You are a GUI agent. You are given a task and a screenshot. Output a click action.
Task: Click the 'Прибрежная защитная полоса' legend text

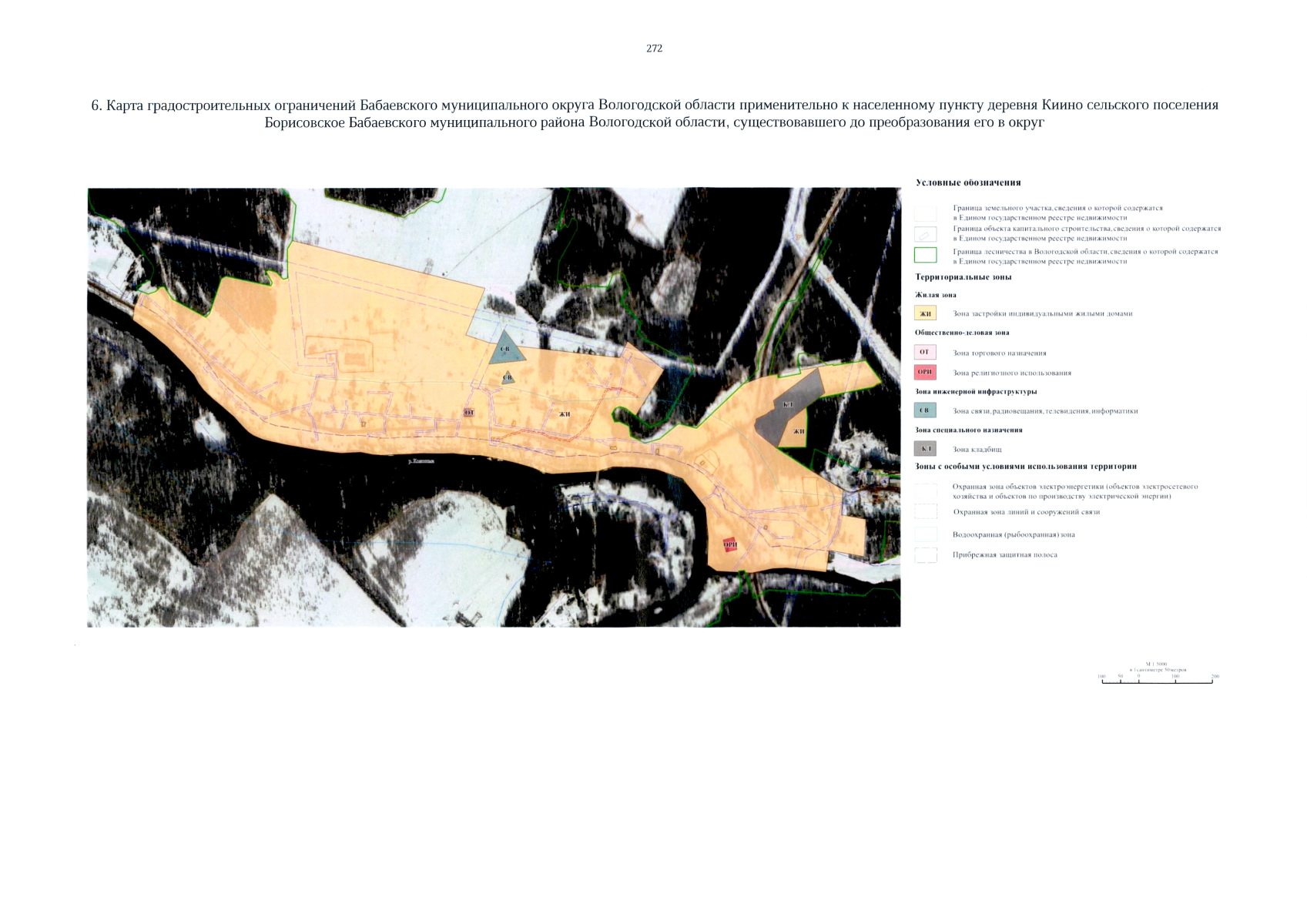tap(1004, 555)
